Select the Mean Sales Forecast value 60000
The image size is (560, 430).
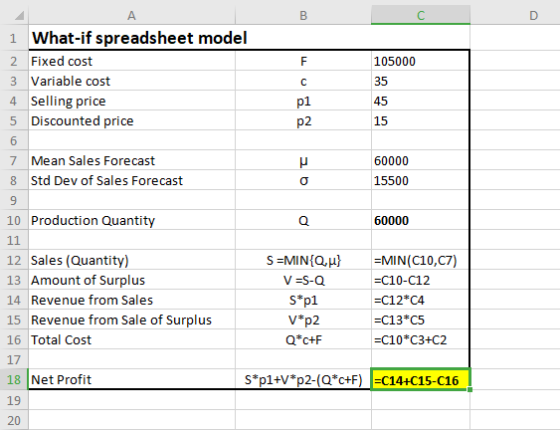pyautogui.click(x=420, y=161)
